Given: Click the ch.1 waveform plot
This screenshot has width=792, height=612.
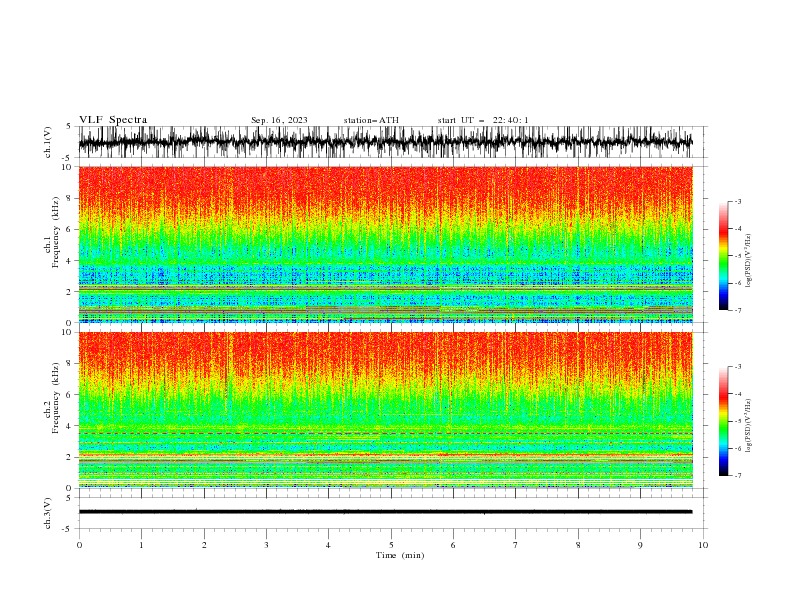Looking at the screenshot, I should click(393, 142).
